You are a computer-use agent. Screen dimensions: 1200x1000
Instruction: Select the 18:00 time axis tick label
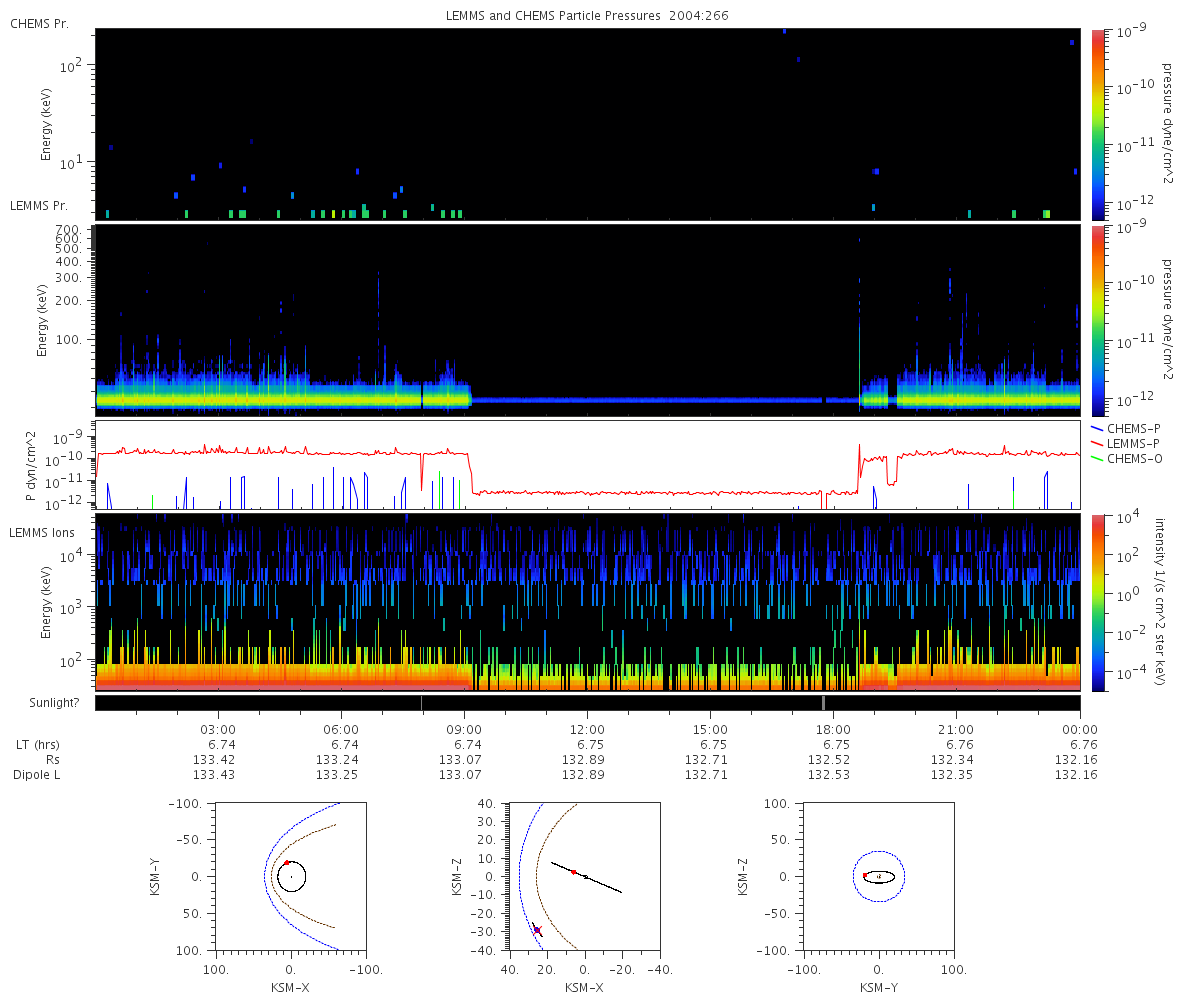click(x=834, y=729)
